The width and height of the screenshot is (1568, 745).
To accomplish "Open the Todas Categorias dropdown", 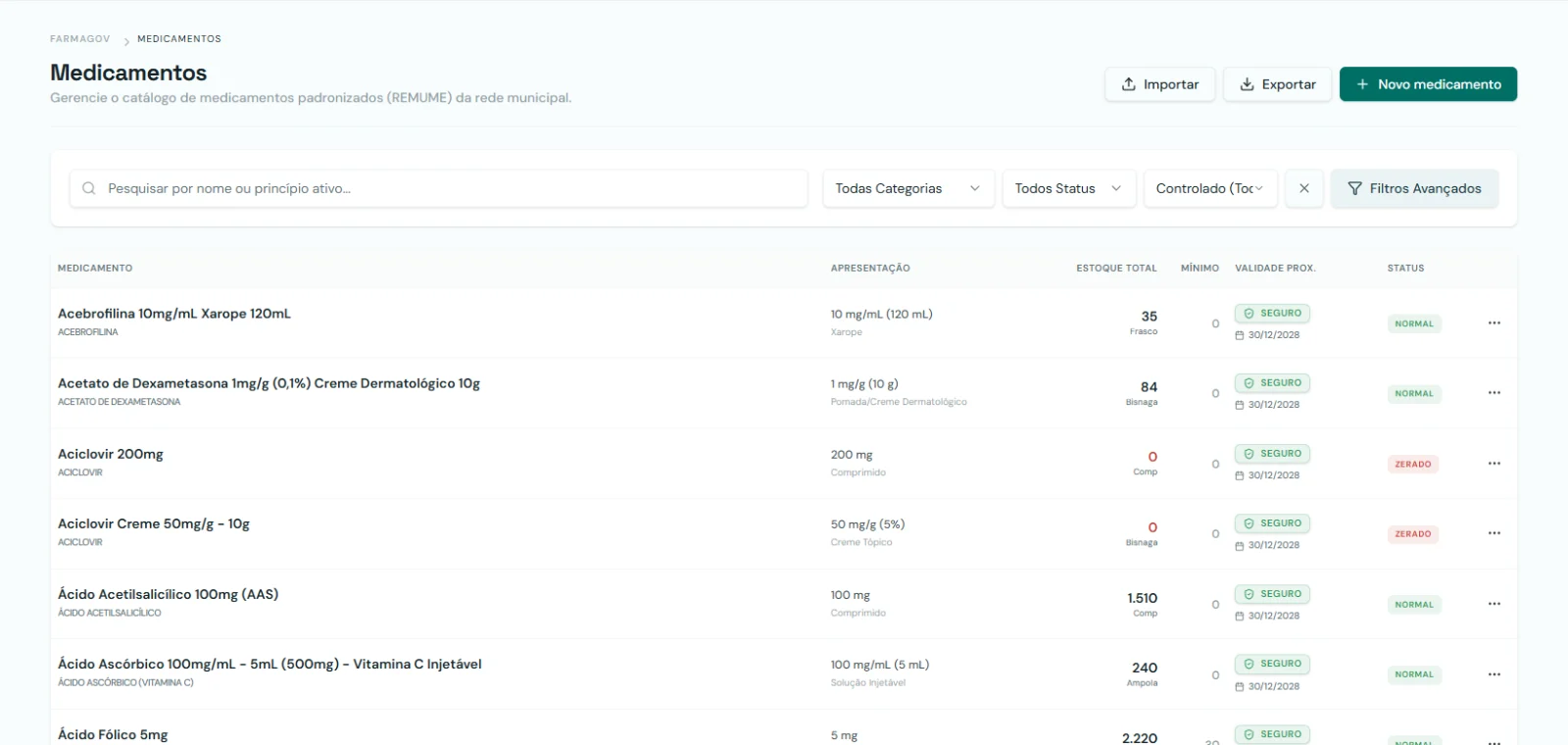I will click(x=908, y=188).
